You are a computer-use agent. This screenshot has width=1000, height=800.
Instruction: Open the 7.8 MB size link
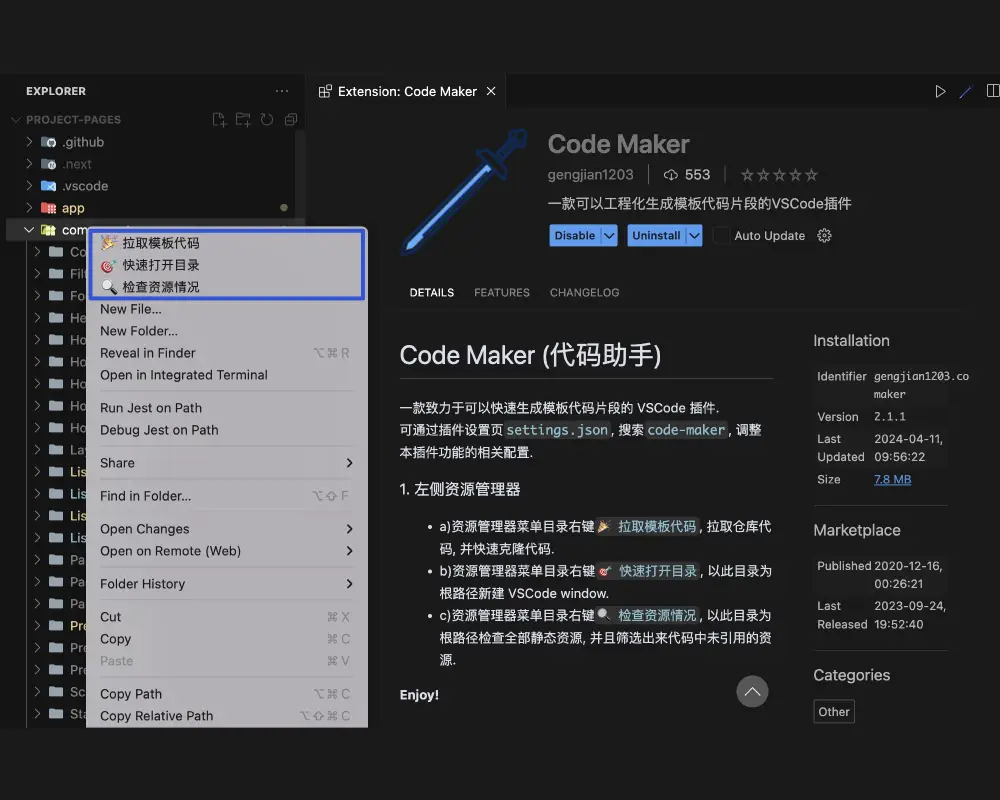(892, 479)
